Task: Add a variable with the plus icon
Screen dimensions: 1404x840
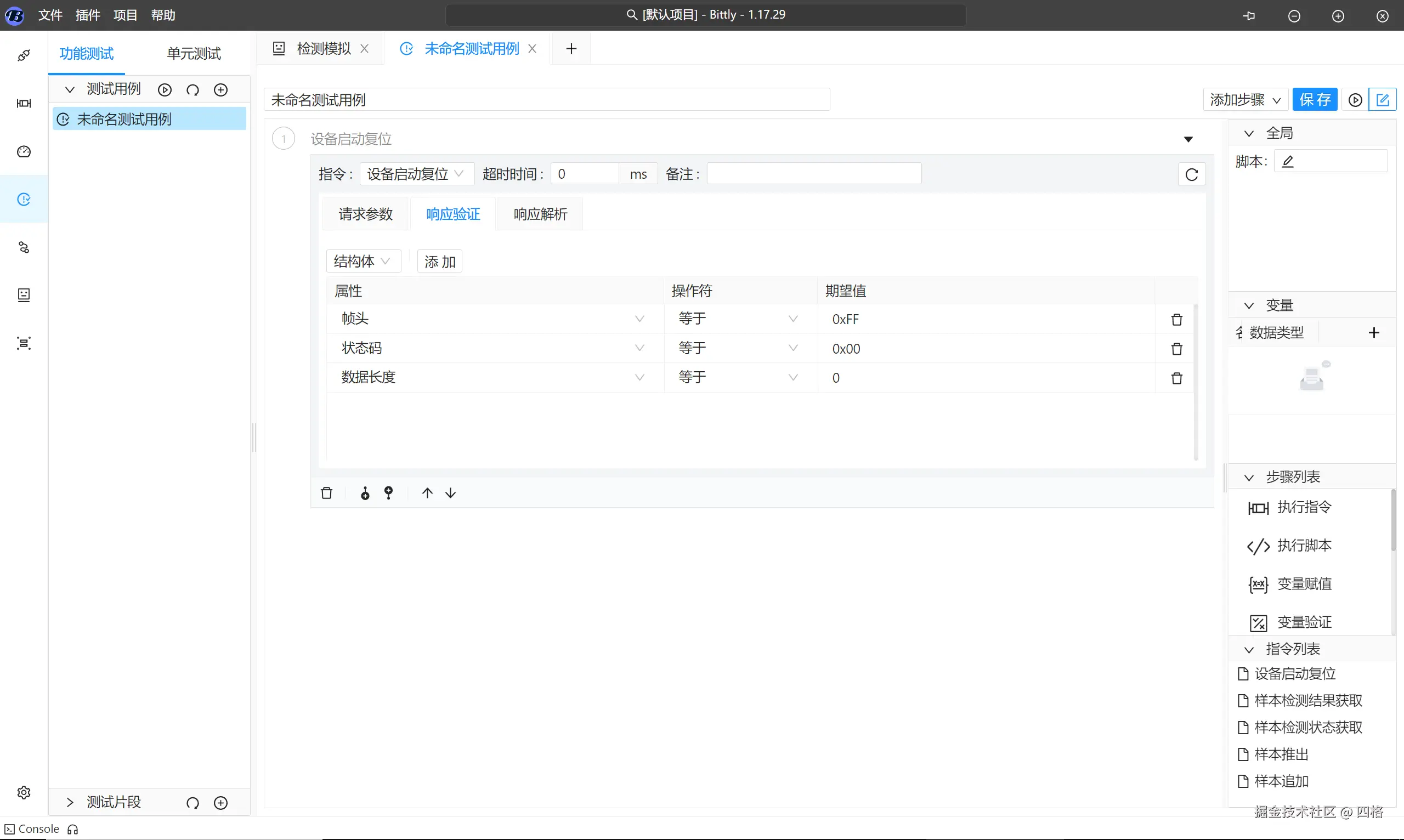Action: point(1373,332)
